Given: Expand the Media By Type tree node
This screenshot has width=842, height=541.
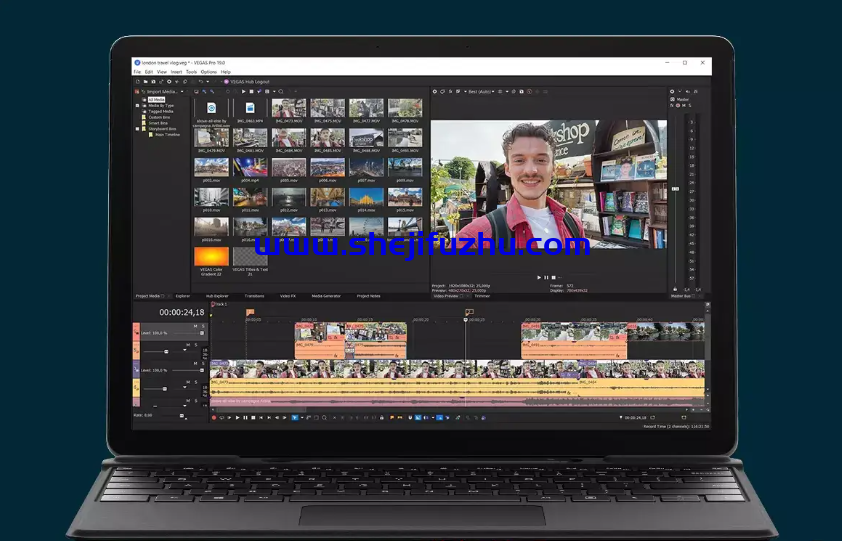Looking at the screenshot, I should tap(137, 106).
